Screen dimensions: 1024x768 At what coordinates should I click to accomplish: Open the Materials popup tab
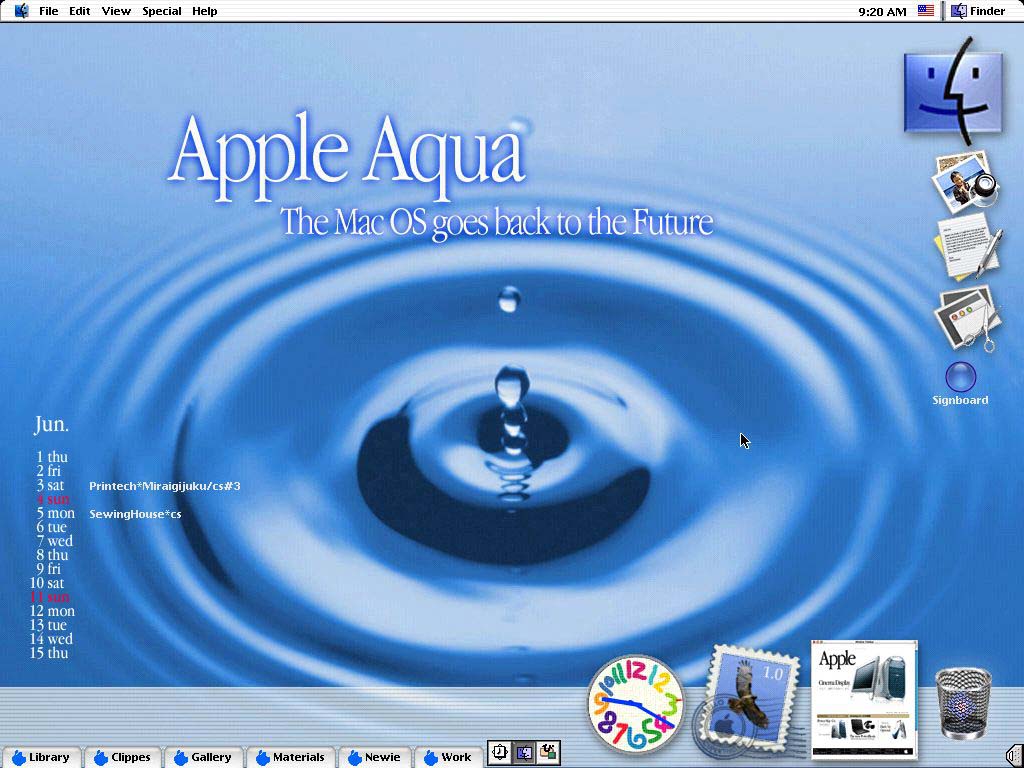click(290, 758)
